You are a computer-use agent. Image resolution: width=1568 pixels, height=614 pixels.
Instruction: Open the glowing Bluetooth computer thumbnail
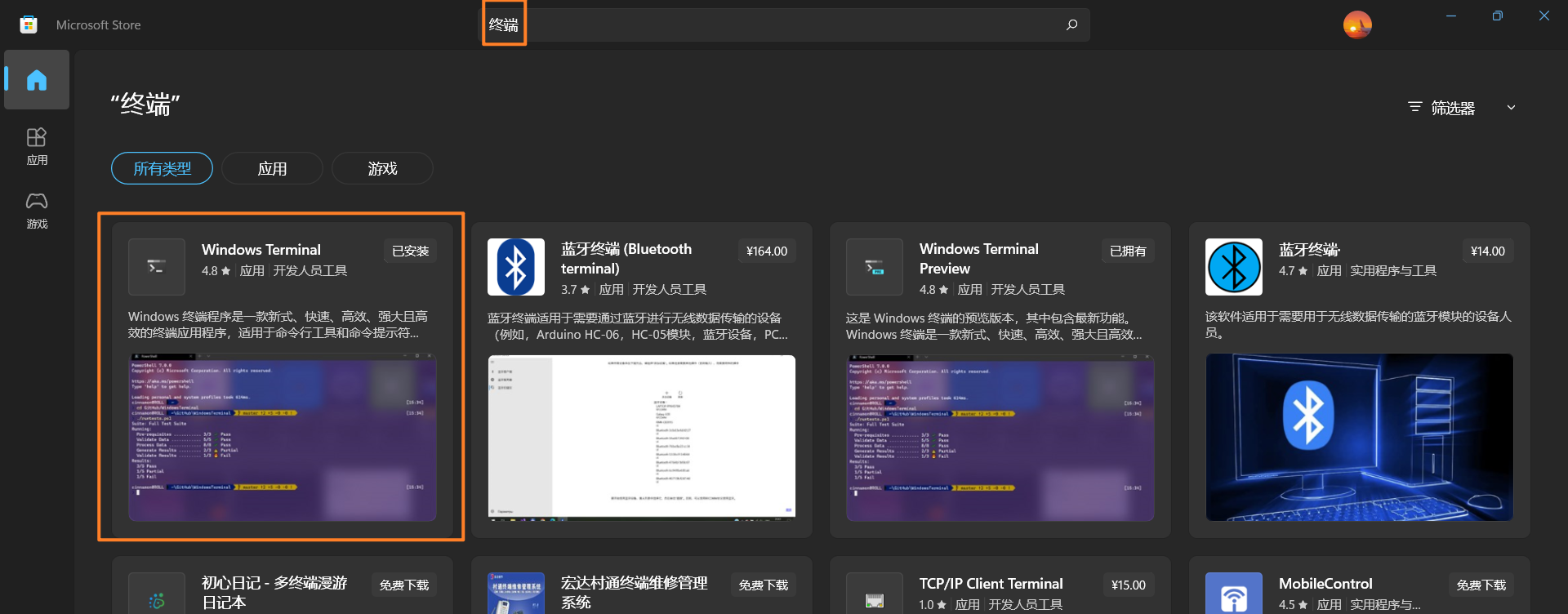tap(1360, 437)
